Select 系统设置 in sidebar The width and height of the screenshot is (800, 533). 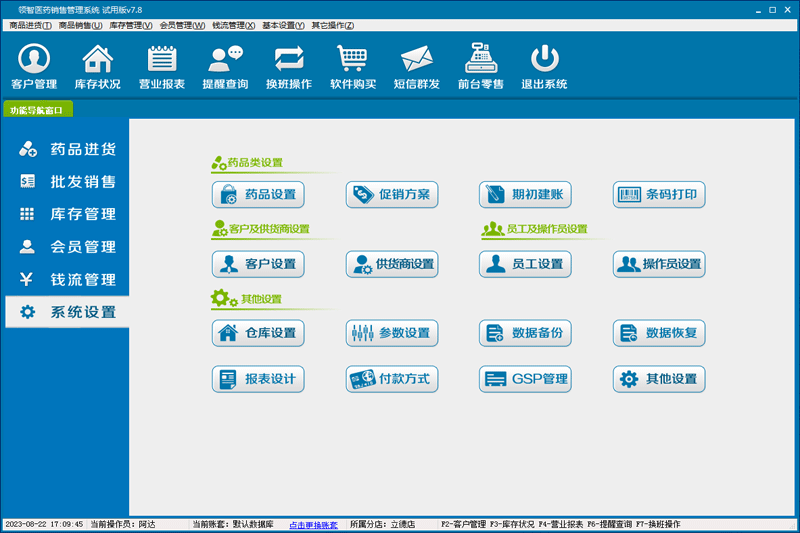pos(67,312)
